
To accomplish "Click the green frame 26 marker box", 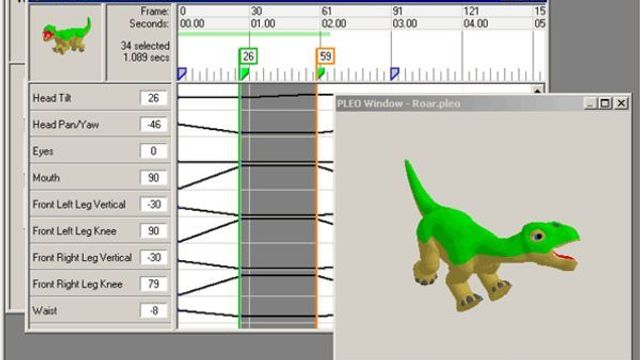I will (x=248, y=56).
